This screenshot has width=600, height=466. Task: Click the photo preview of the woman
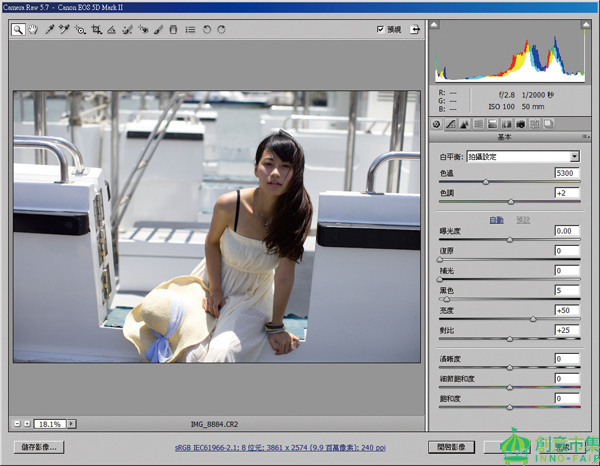tap(217, 226)
